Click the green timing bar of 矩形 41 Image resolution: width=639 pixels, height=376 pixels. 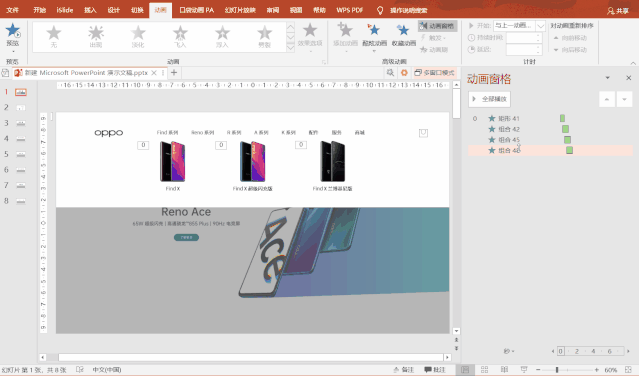[x=562, y=119]
